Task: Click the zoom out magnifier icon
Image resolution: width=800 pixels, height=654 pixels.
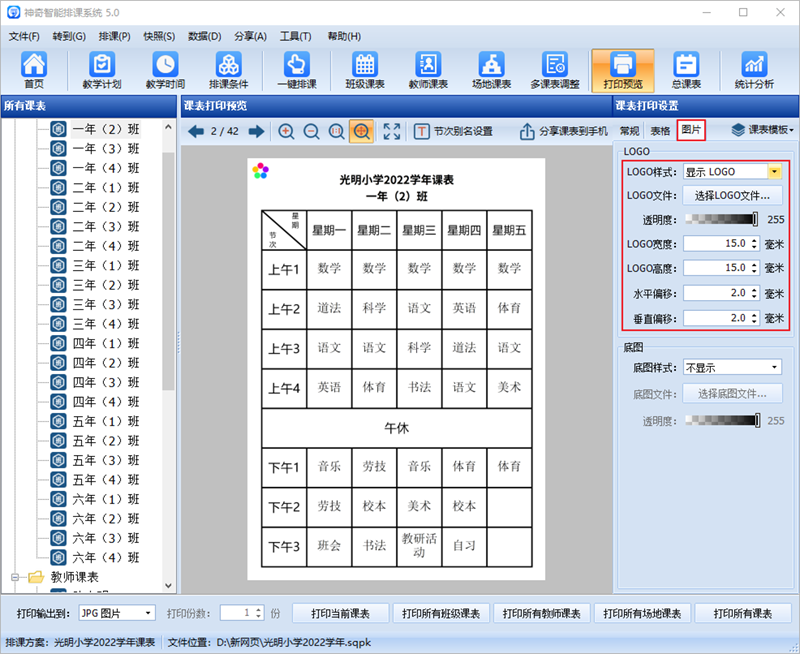Action: (x=311, y=132)
